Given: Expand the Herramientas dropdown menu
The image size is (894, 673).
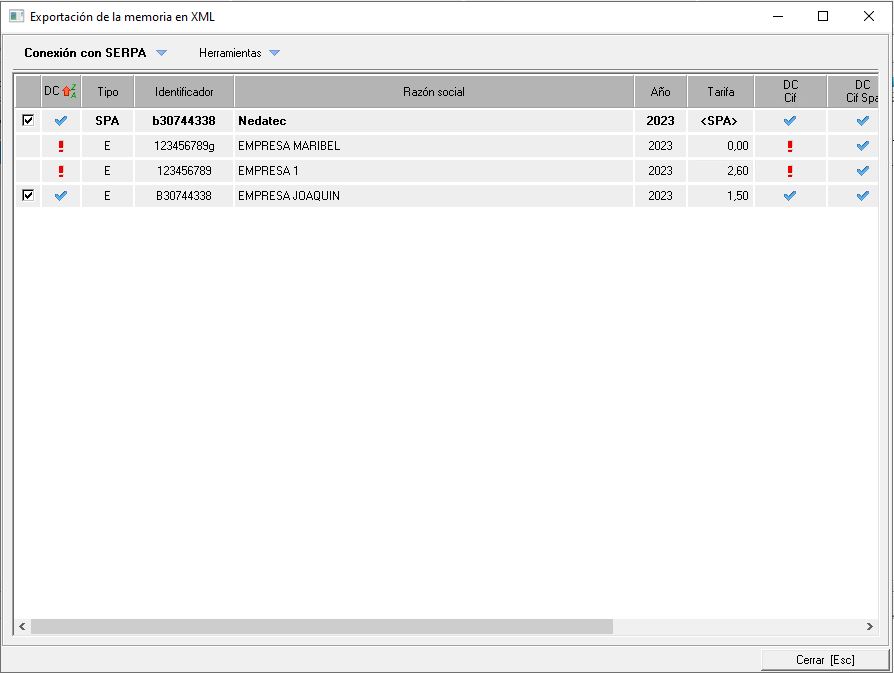Looking at the screenshot, I should click(x=239, y=53).
